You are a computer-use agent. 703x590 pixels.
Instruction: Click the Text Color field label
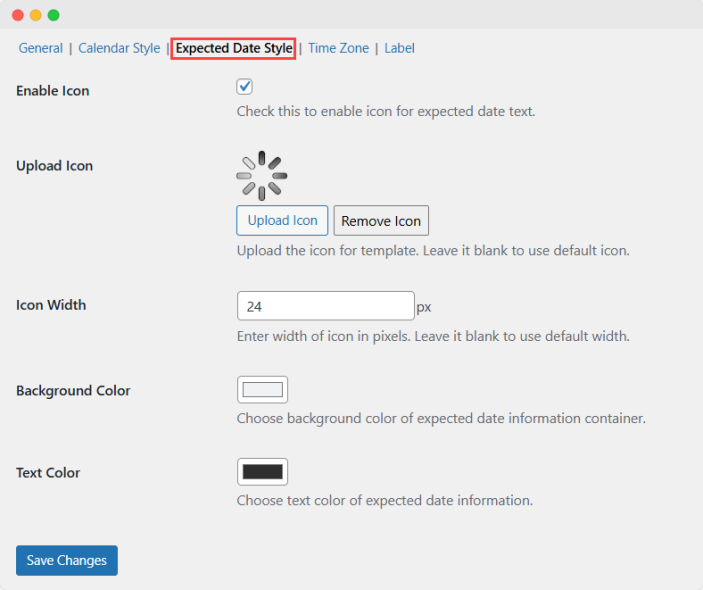(x=48, y=473)
